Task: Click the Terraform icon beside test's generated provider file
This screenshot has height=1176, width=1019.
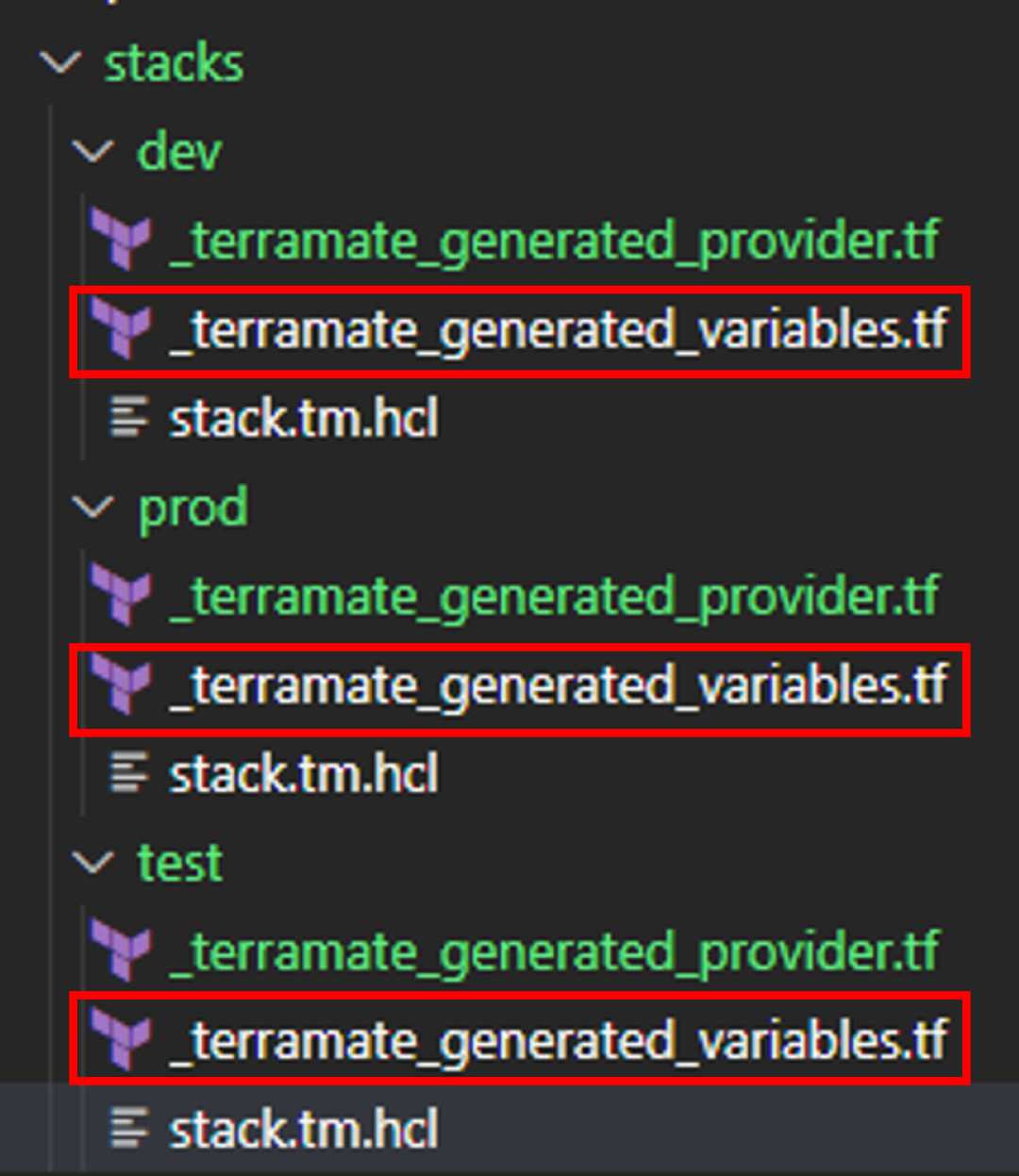Action: (121, 950)
